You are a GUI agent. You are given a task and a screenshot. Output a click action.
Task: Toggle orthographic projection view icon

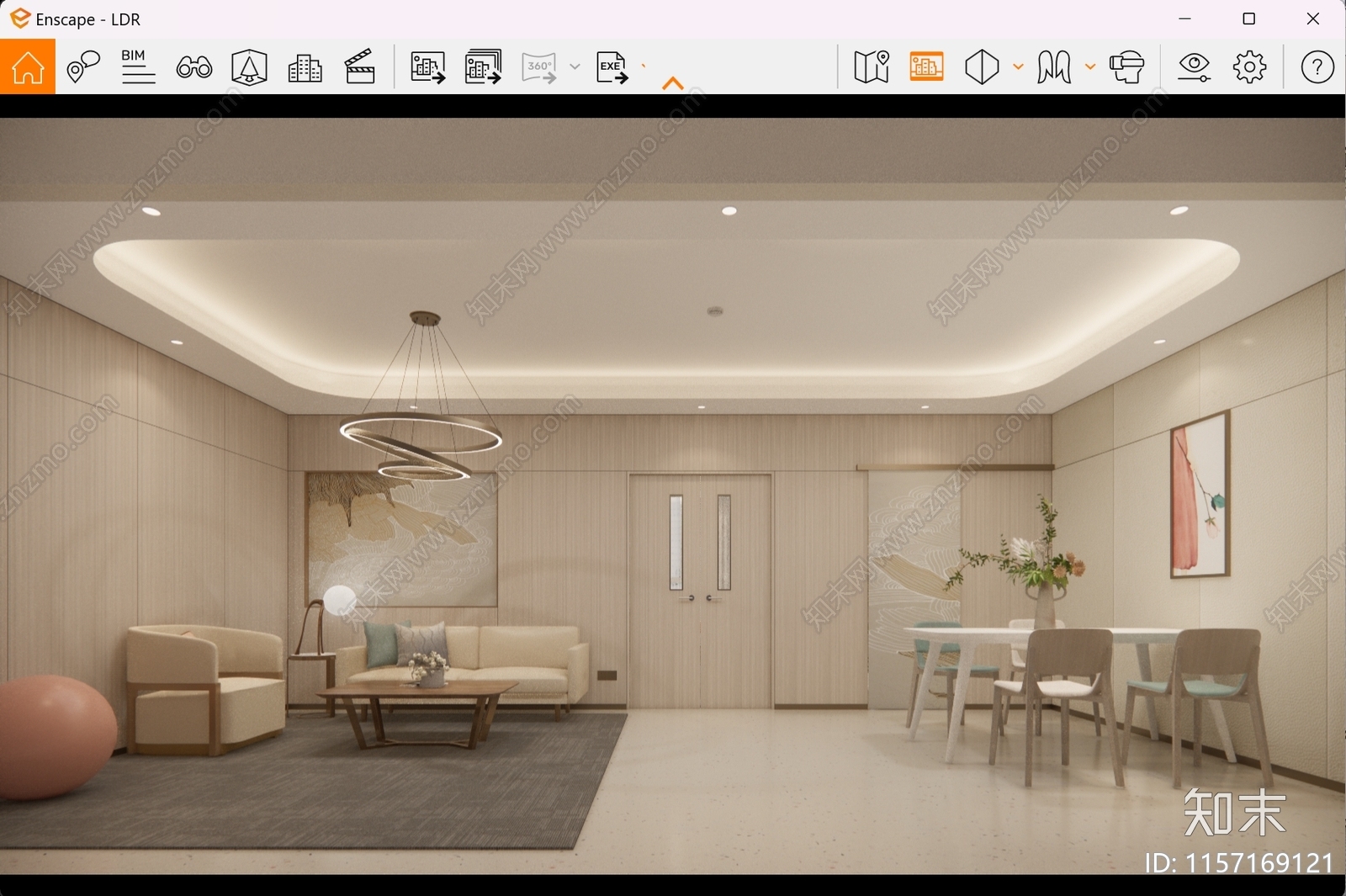coord(982,66)
